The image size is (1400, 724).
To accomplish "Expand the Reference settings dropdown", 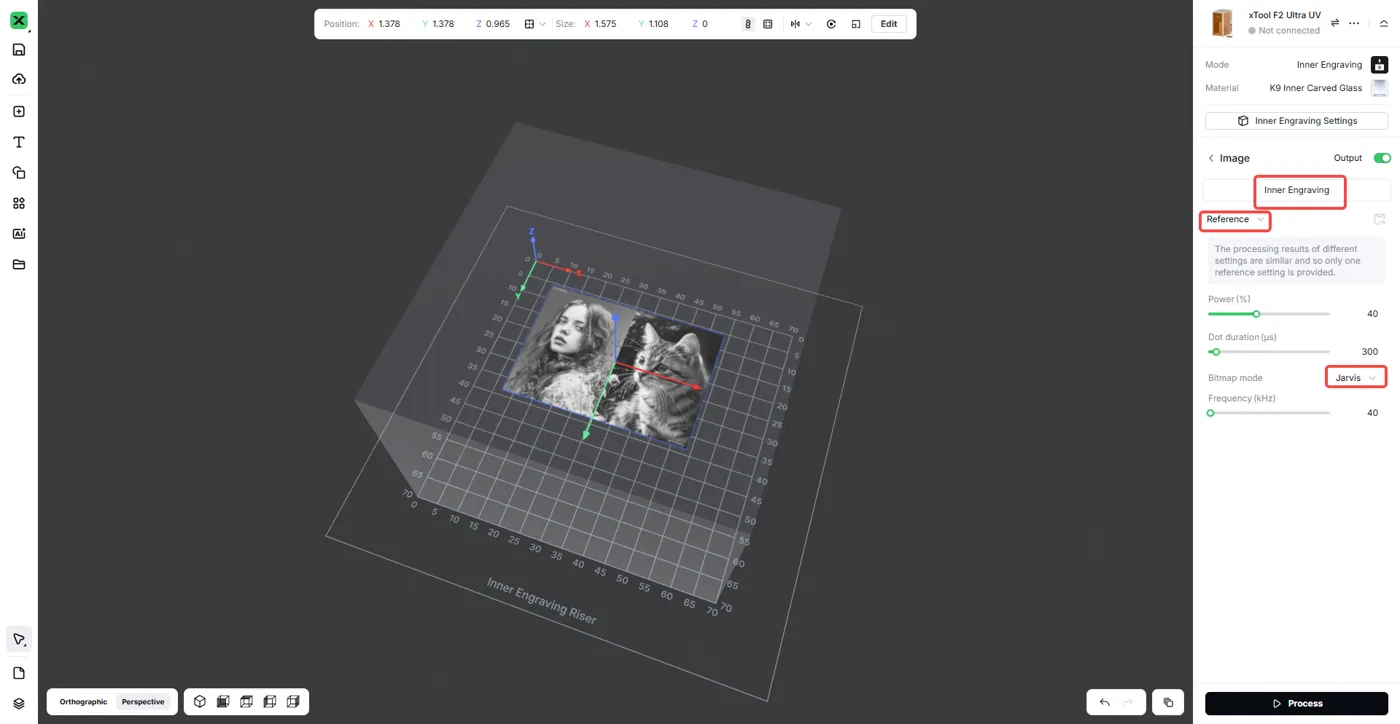I will [x=1235, y=219].
